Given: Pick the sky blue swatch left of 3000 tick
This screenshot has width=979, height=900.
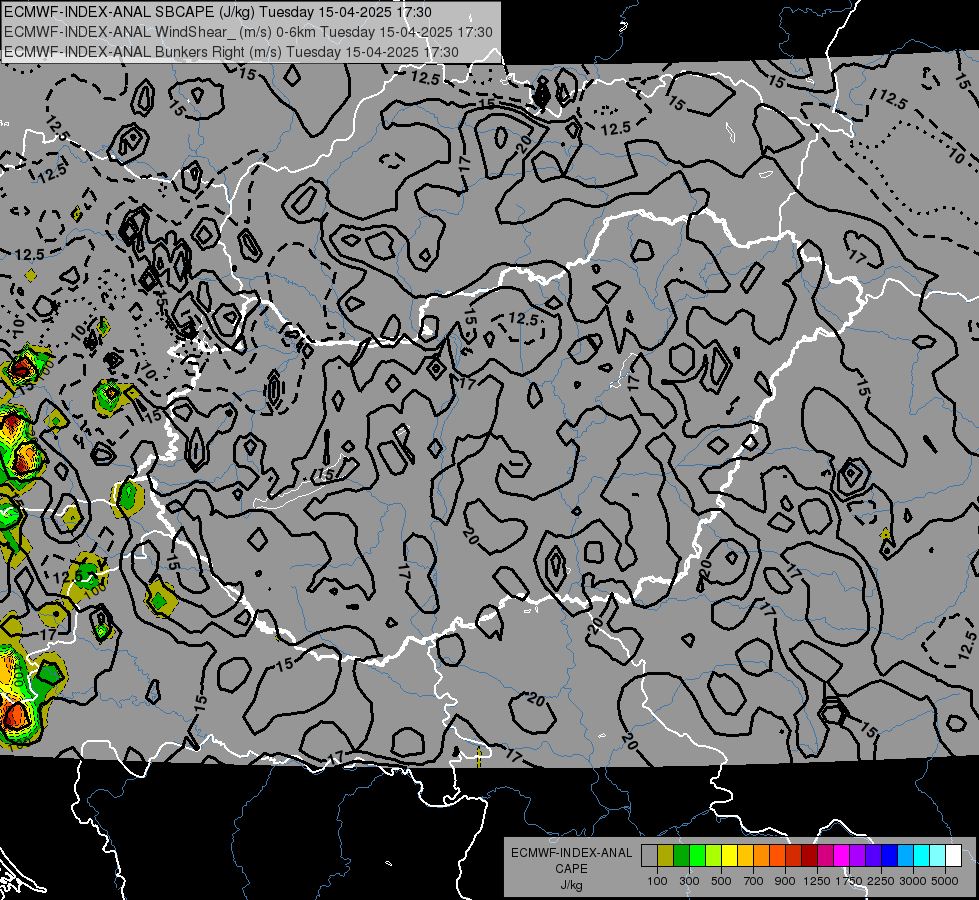Looking at the screenshot, I should 905,855.
